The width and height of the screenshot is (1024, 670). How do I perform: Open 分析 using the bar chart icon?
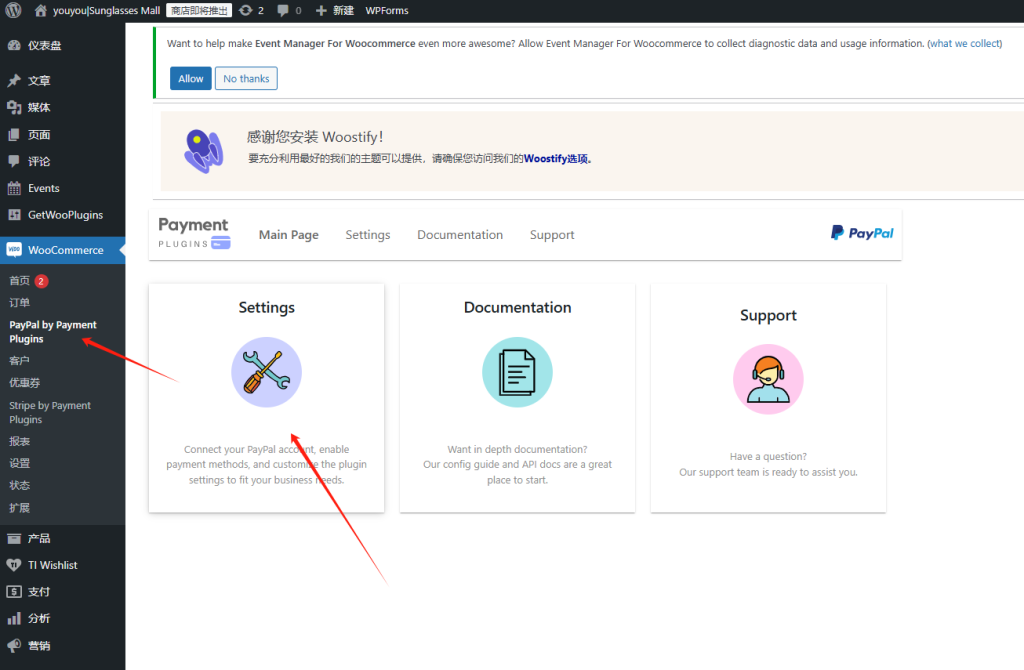point(14,618)
